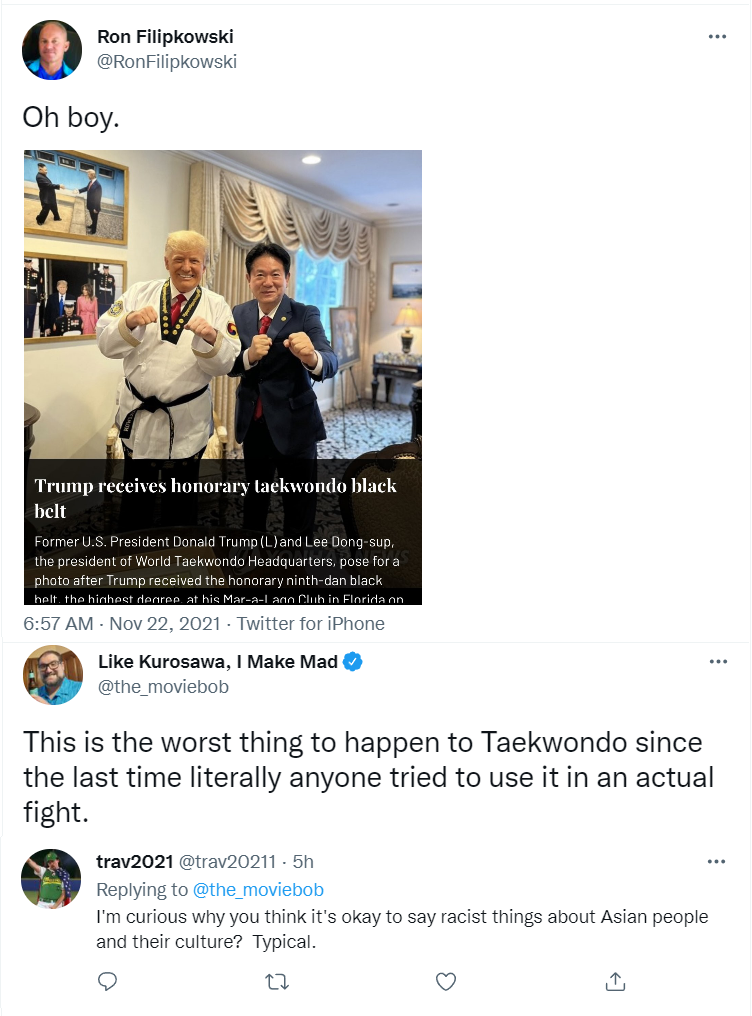Image resolution: width=752 pixels, height=1016 pixels.
Task: Open the trav2021 display name
Action: click(135, 862)
